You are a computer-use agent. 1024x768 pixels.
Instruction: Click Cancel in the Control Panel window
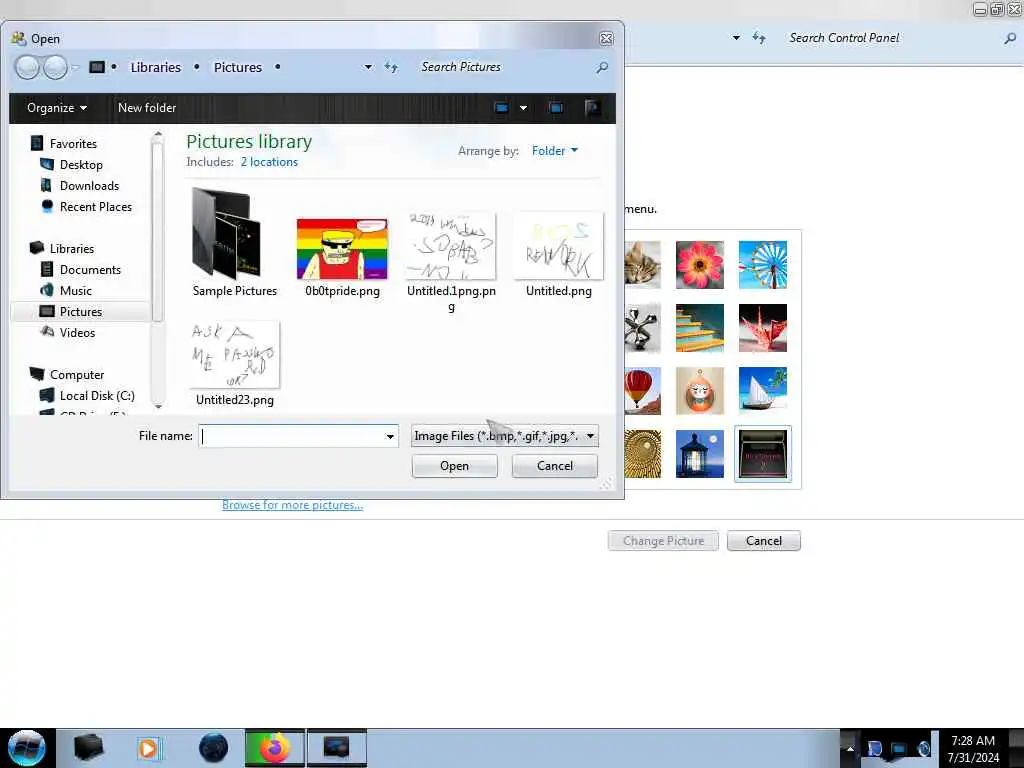coord(763,541)
